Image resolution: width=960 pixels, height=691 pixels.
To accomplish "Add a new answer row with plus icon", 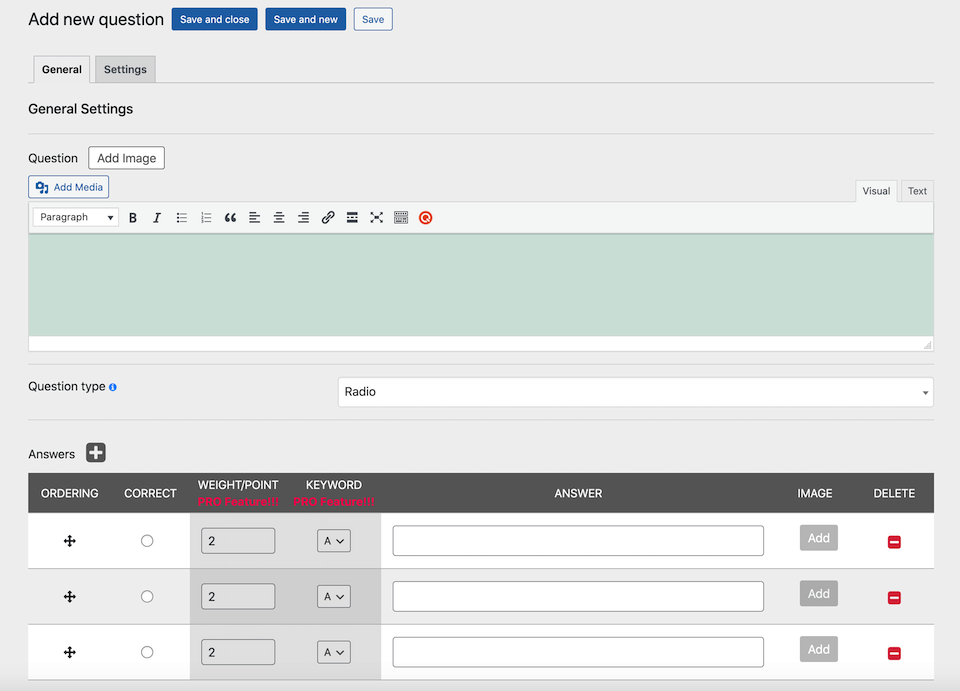I will pyautogui.click(x=95, y=453).
